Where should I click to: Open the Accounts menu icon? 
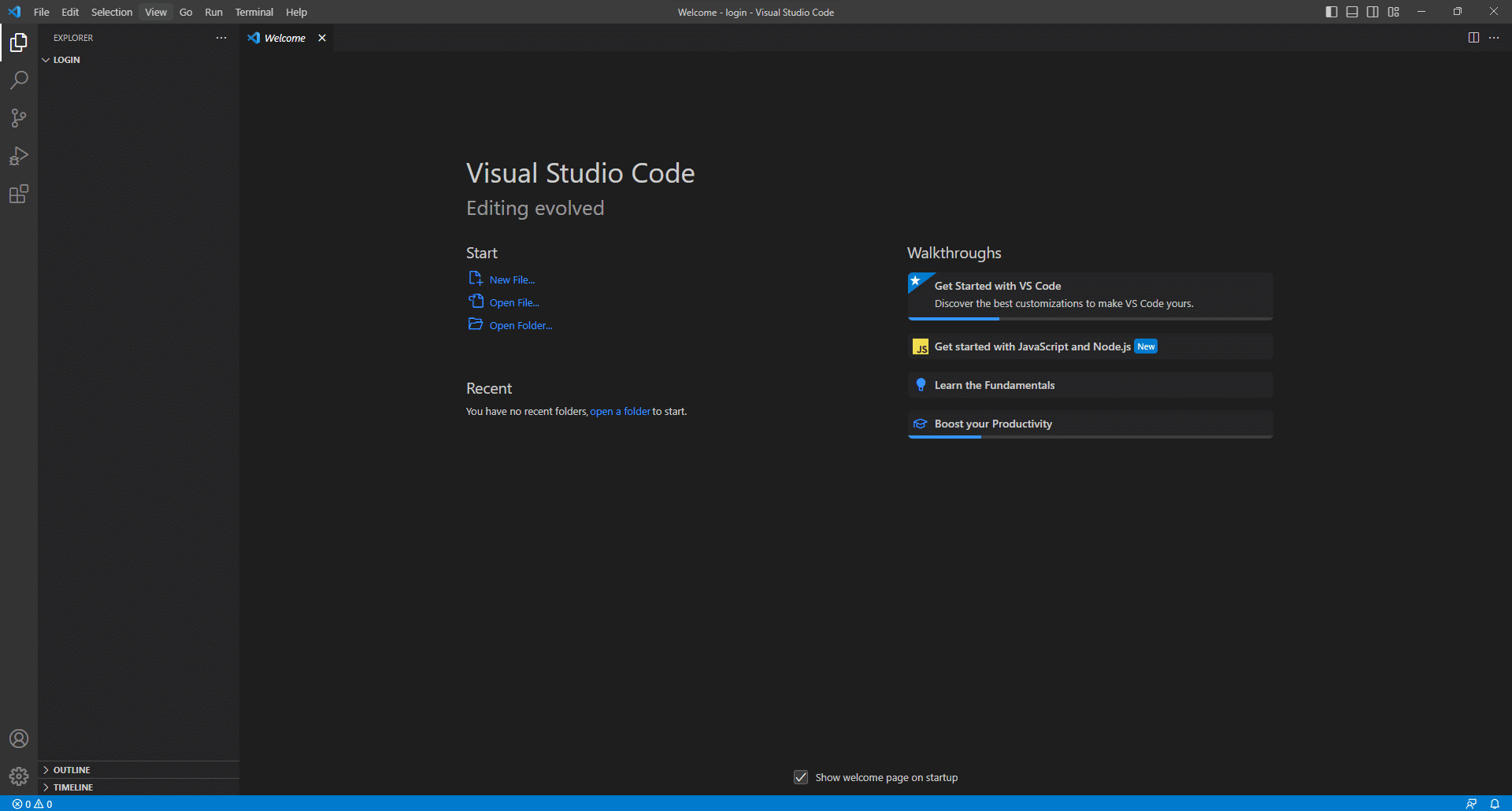pos(19,739)
